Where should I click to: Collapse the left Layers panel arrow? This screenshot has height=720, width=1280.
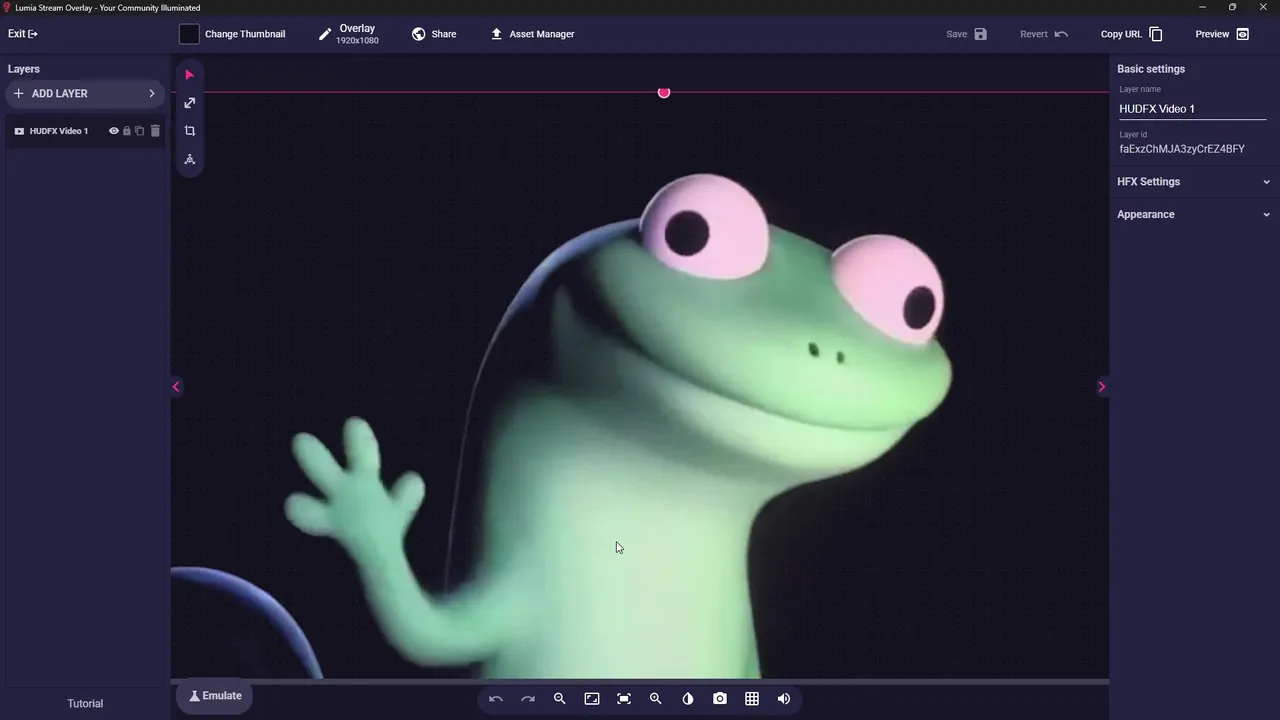(176, 387)
